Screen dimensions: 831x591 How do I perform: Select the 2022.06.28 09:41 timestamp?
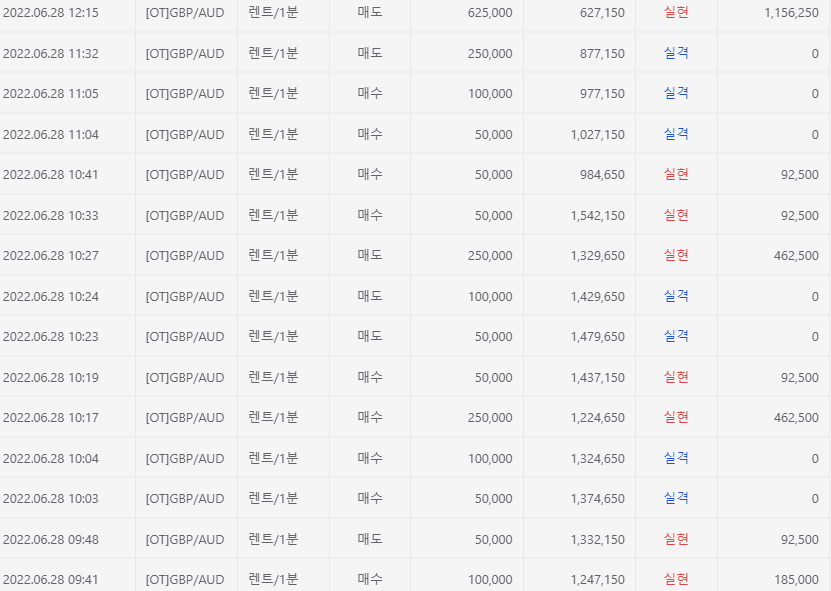click(51, 580)
